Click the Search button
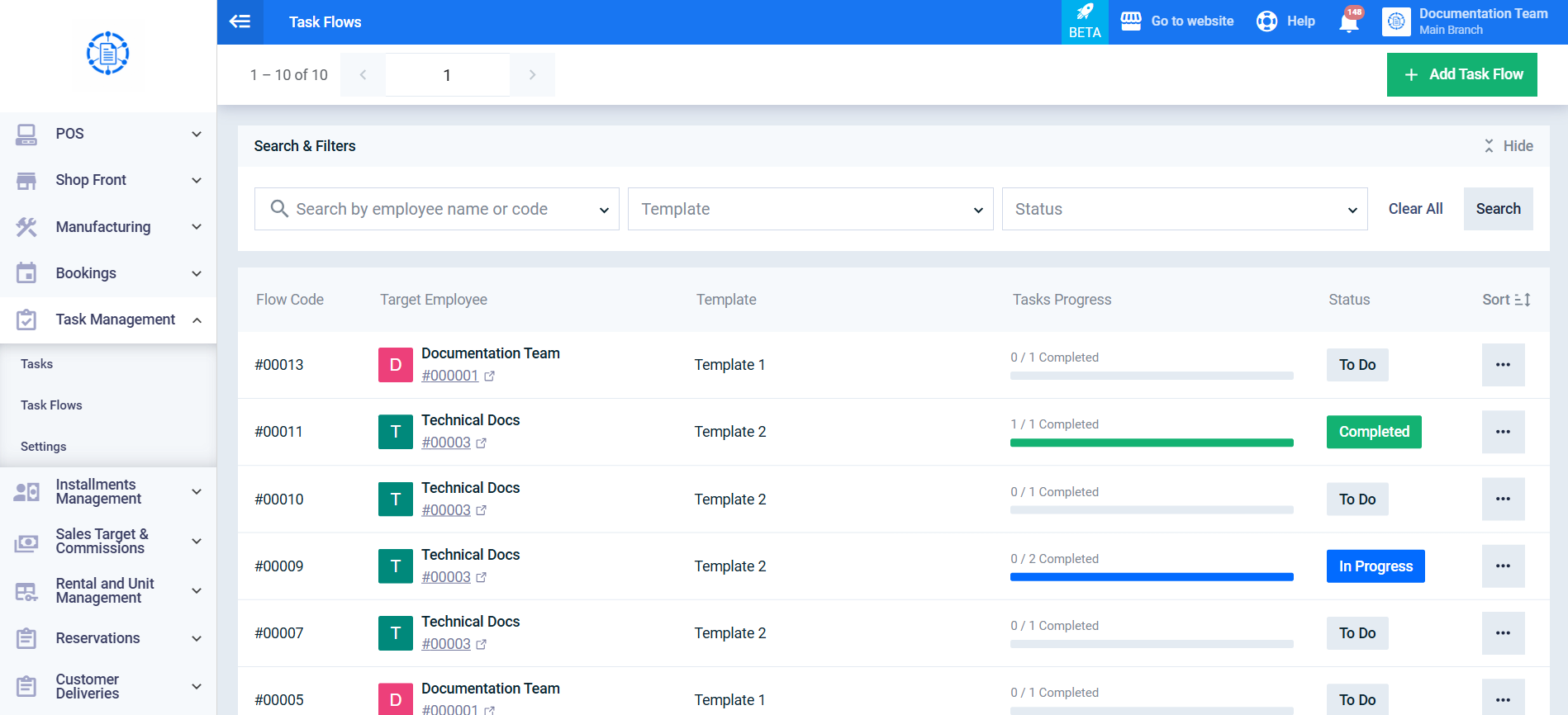Image resolution: width=1568 pixels, height=715 pixels. click(1498, 209)
